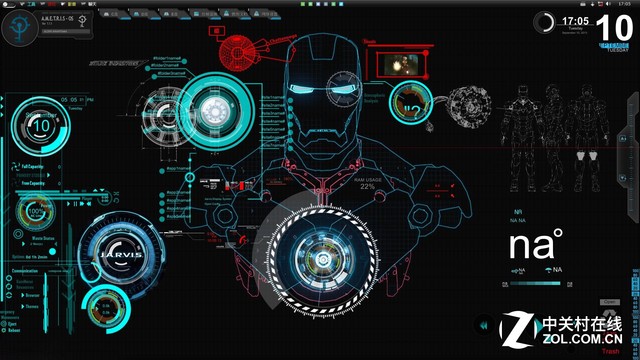
Task: Expand the Themes entry arrow
Action: pos(23,306)
